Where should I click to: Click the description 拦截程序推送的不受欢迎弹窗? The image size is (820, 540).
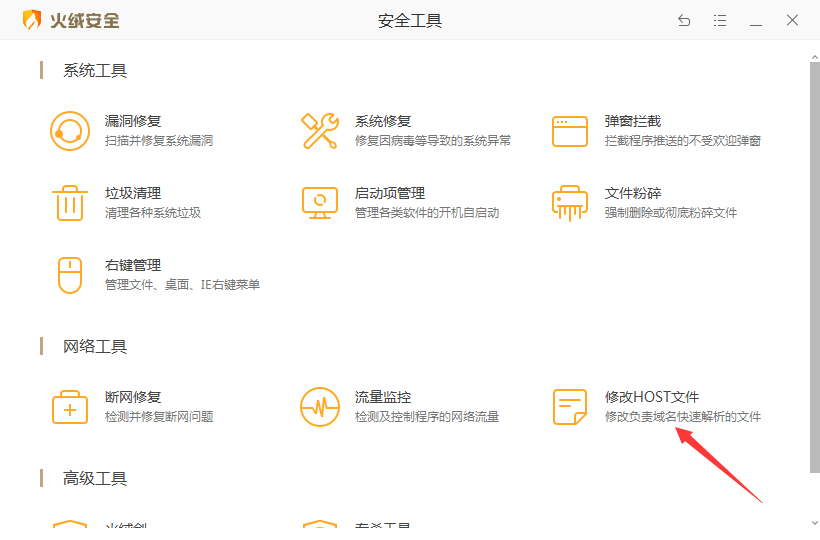coord(682,141)
